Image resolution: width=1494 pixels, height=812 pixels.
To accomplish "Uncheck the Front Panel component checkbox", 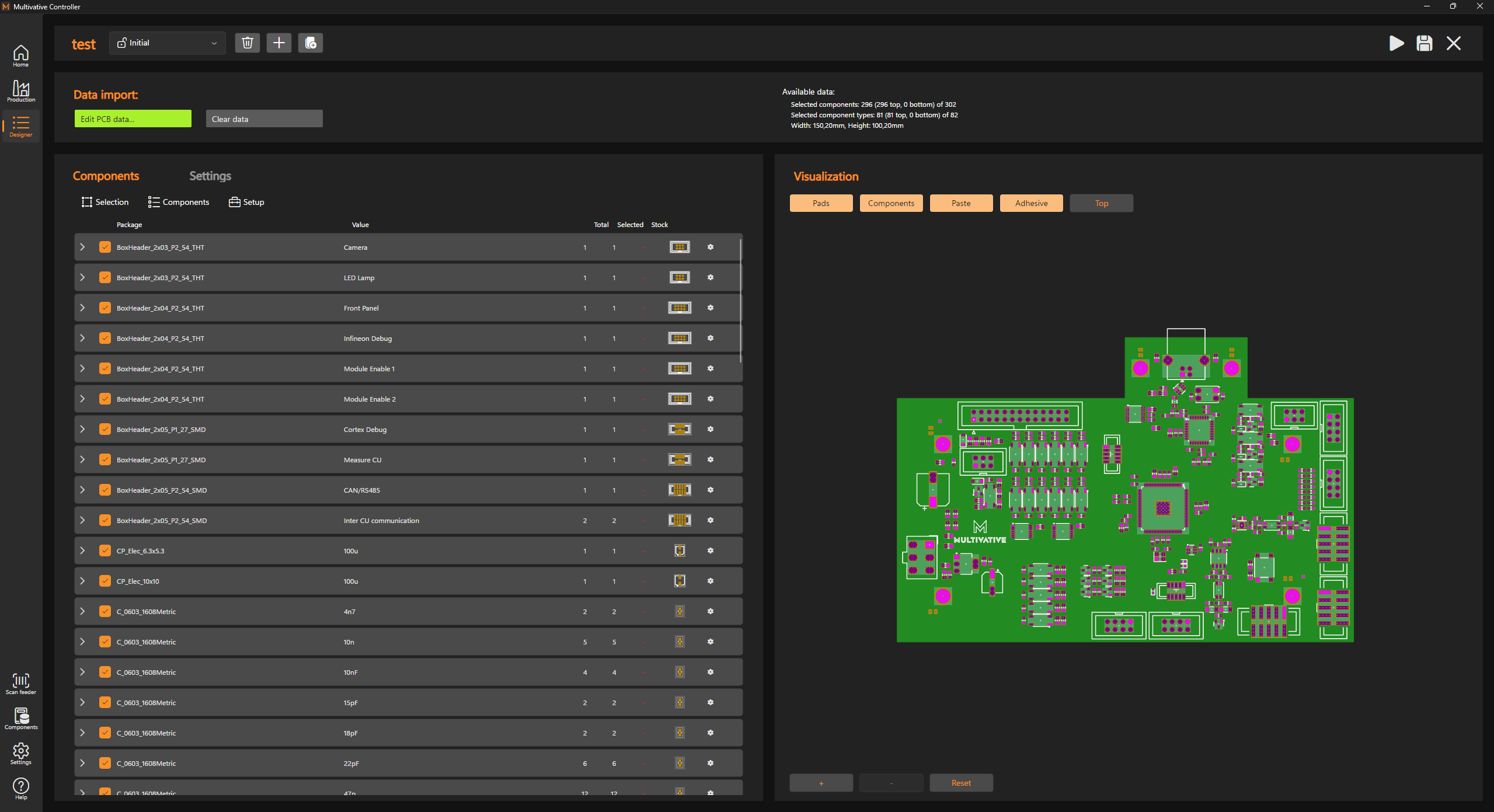I will 105,308.
